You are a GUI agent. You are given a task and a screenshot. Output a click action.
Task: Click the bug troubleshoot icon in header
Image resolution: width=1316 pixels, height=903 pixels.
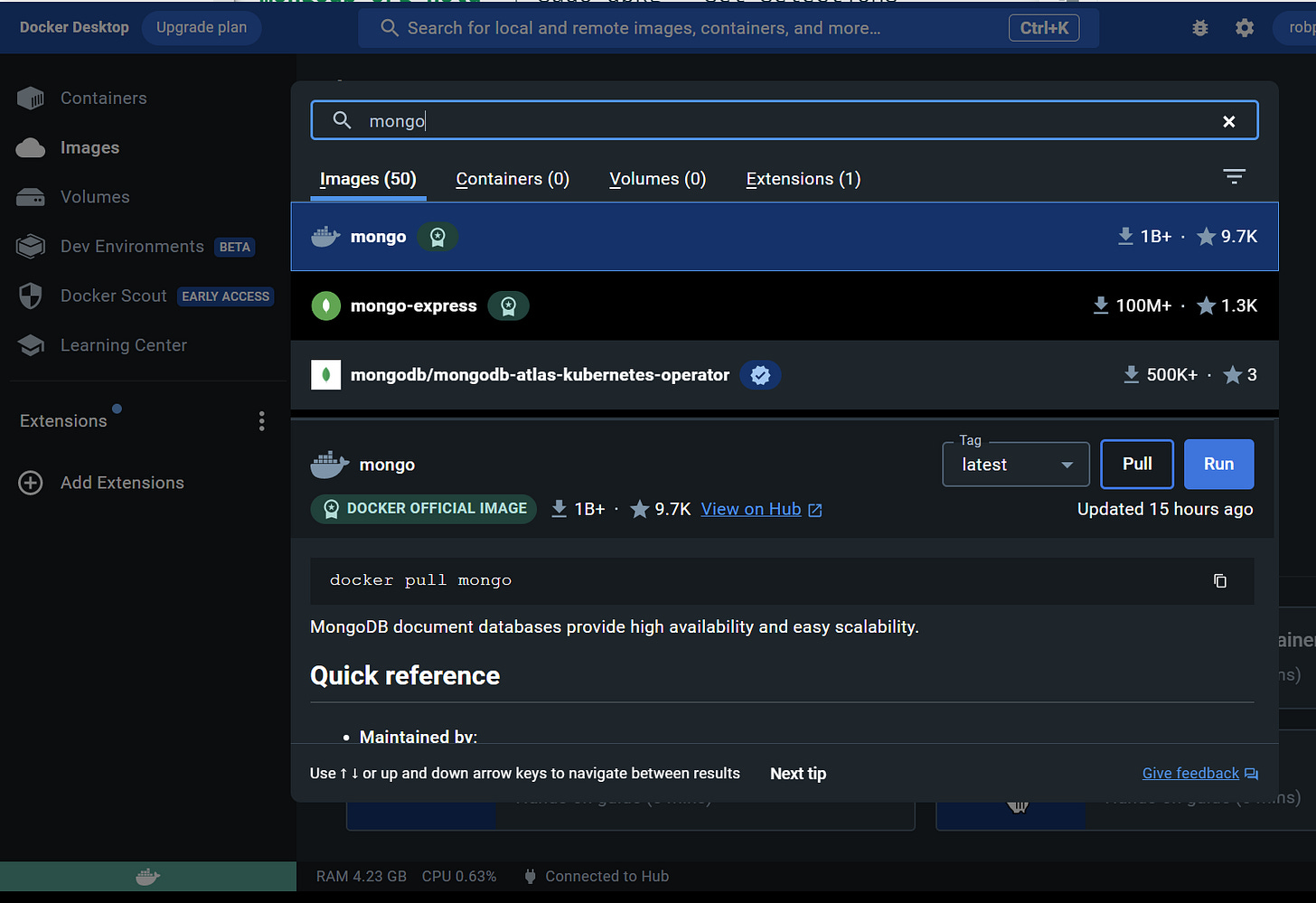[x=1200, y=28]
